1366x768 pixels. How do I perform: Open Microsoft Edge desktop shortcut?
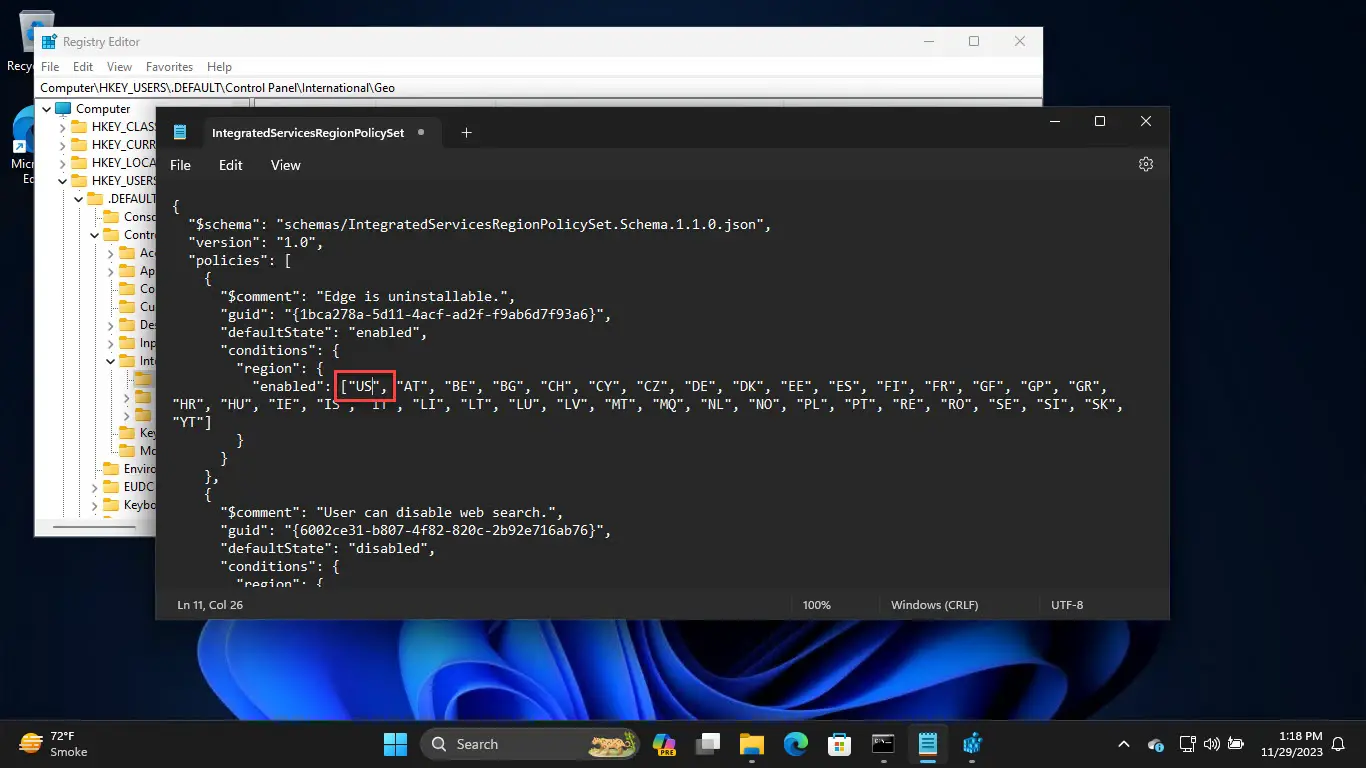click(x=24, y=145)
